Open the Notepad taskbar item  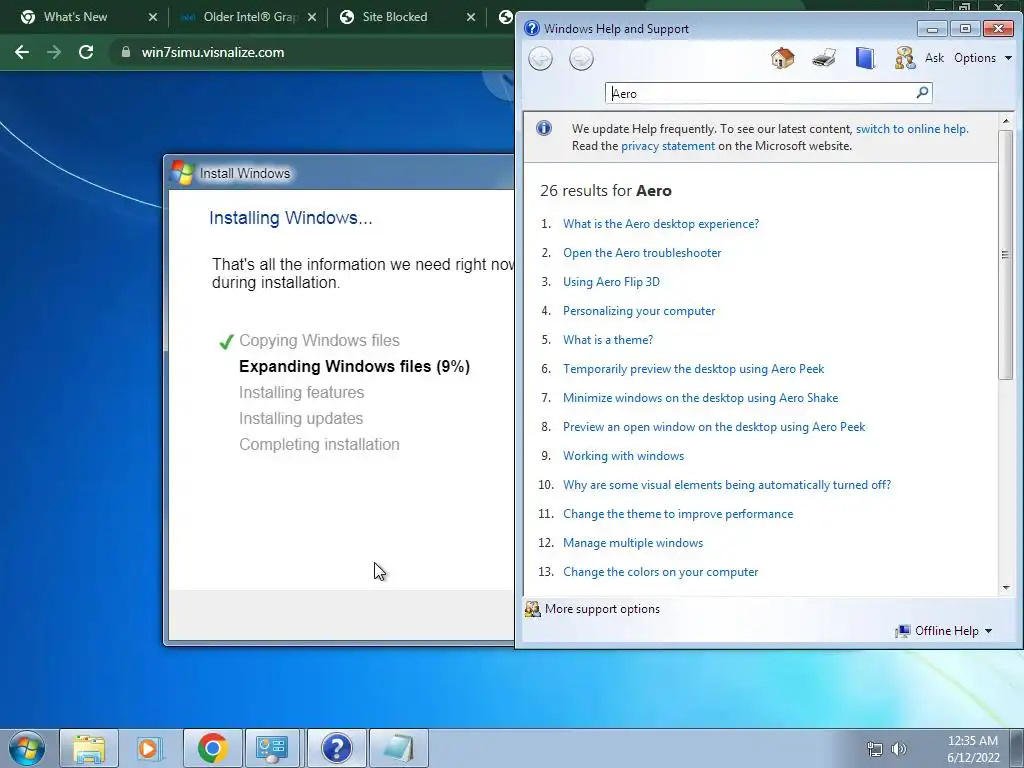[x=398, y=748]
